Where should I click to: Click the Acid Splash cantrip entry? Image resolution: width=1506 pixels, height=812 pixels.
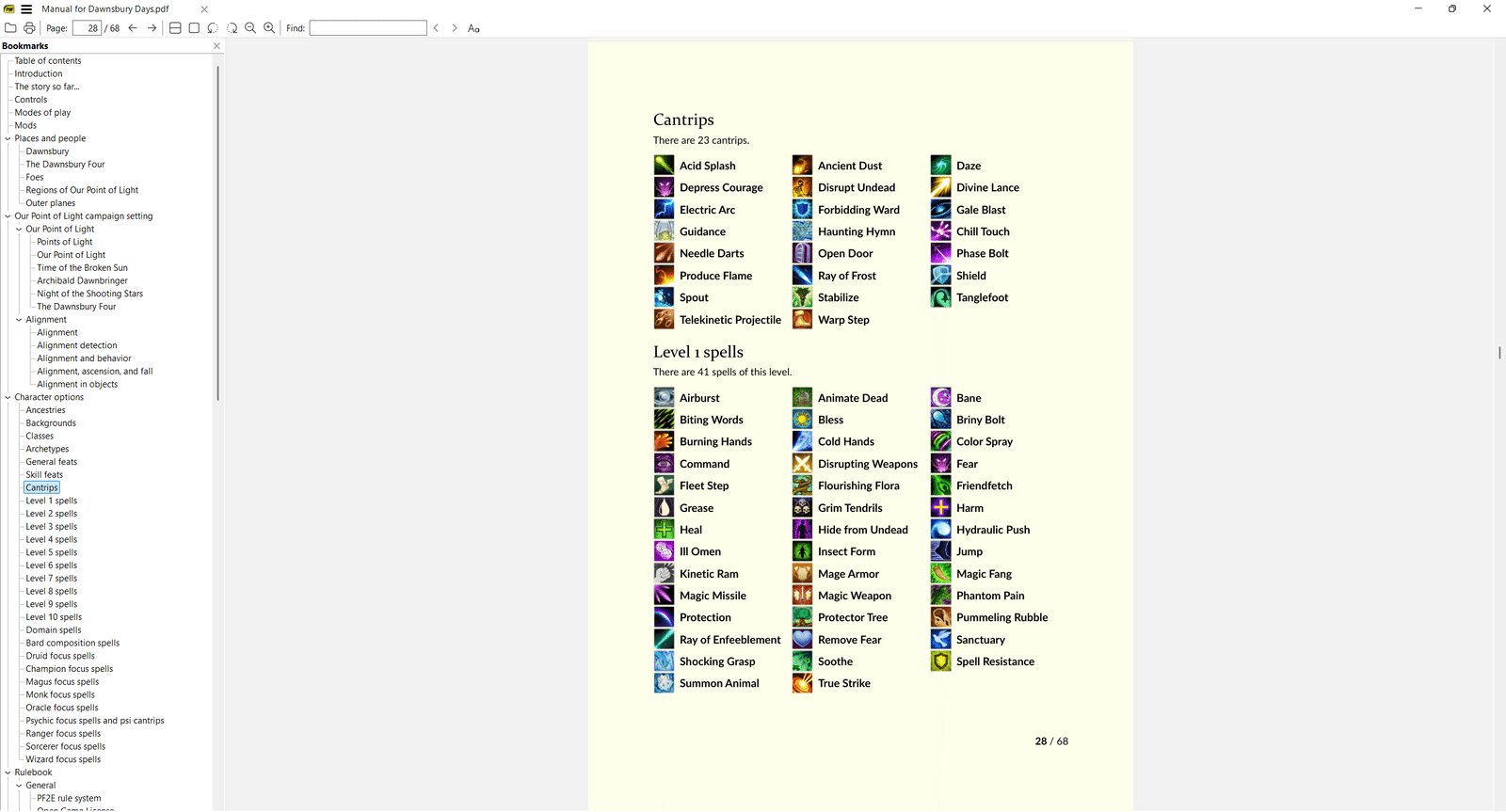point(708,166)
